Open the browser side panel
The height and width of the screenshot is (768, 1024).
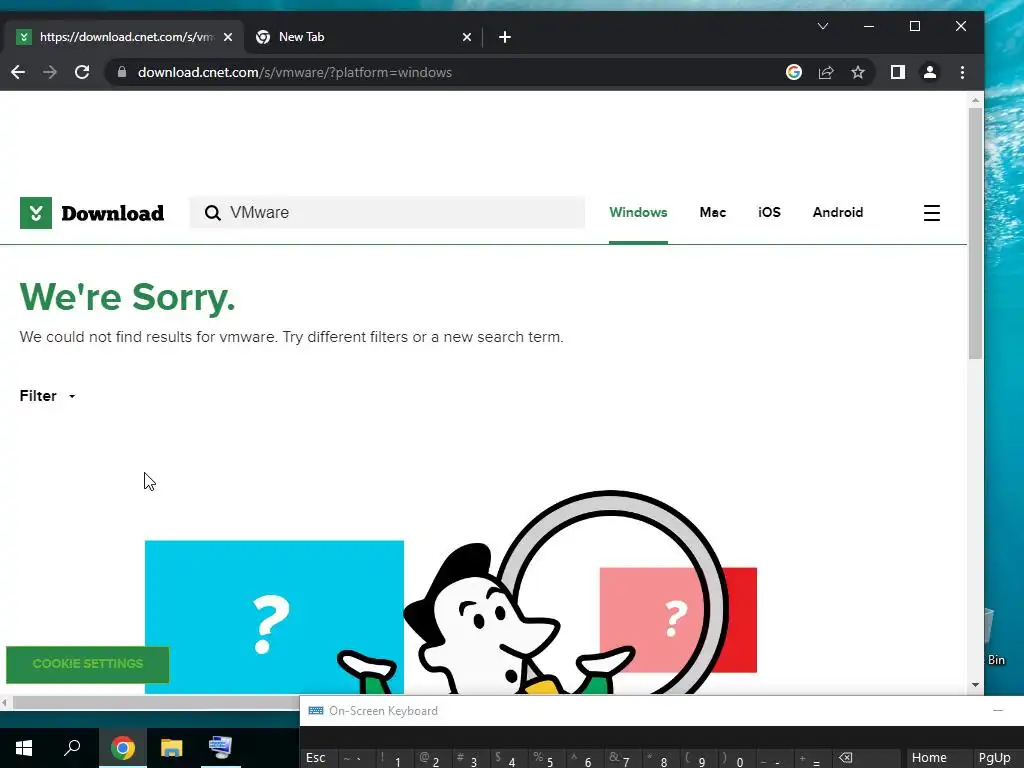point(898,72)
